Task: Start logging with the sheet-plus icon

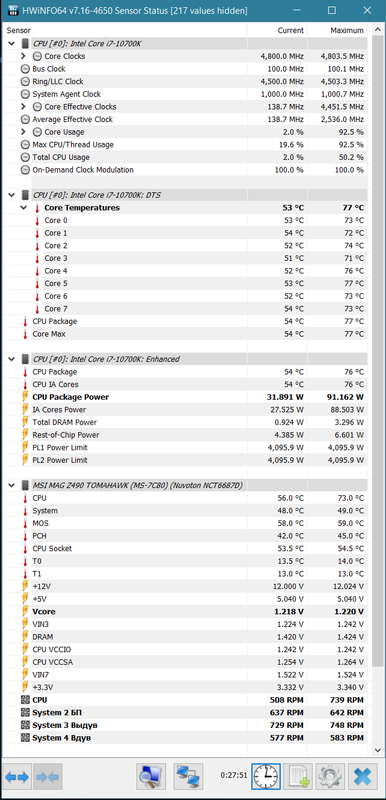Action: click(298, 777)
